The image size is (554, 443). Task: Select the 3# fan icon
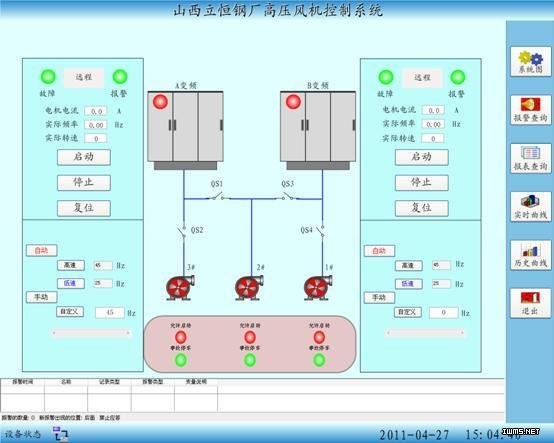(180, 288)
